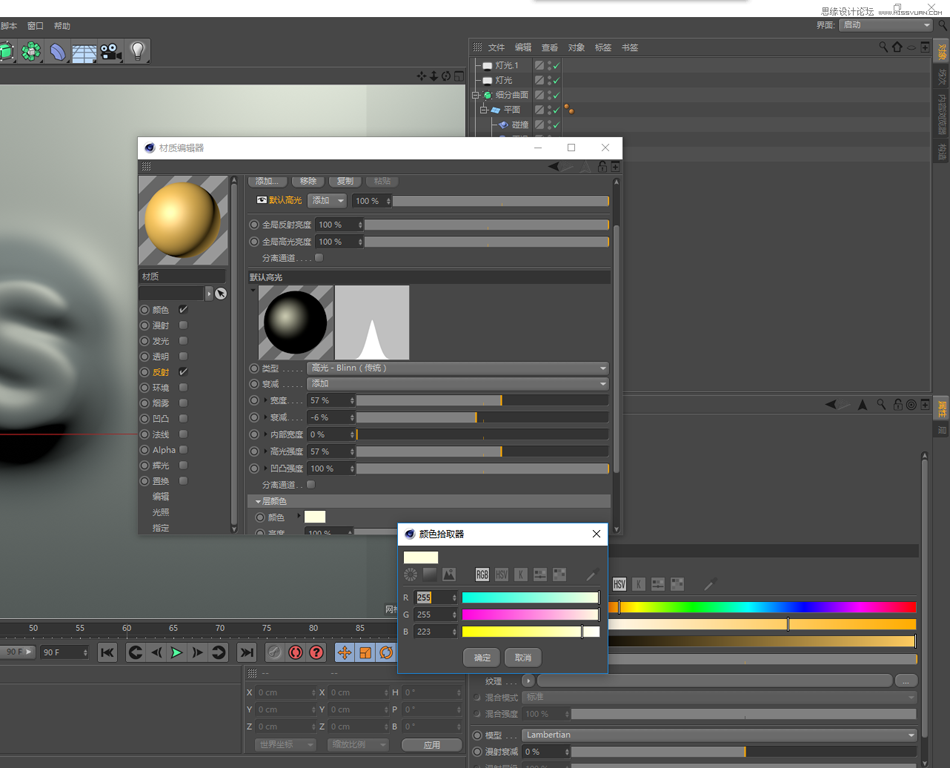Screen dimensions: 950x768
Task: Click the Object Manager search magnifier icon
Action: pyautogui.click(x=883, y=47)
